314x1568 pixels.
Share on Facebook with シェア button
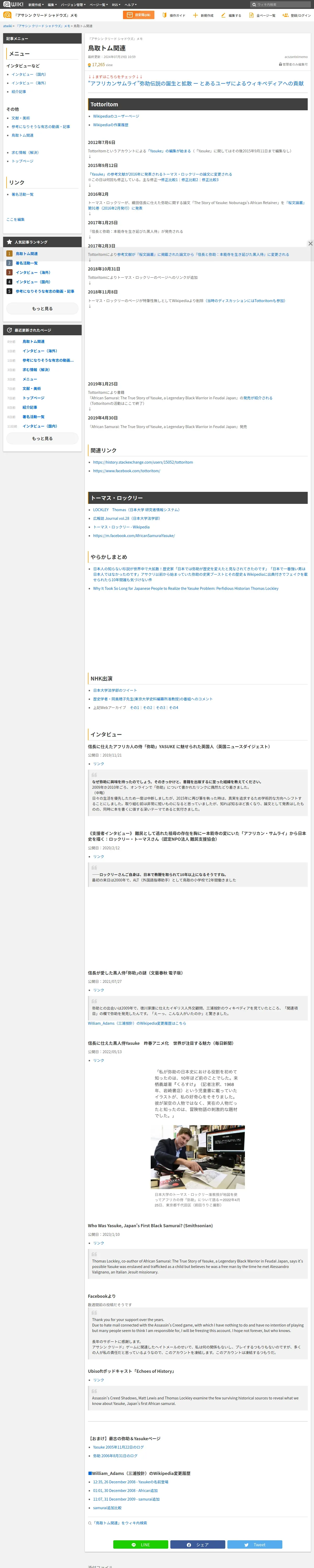pos(198,1545)
